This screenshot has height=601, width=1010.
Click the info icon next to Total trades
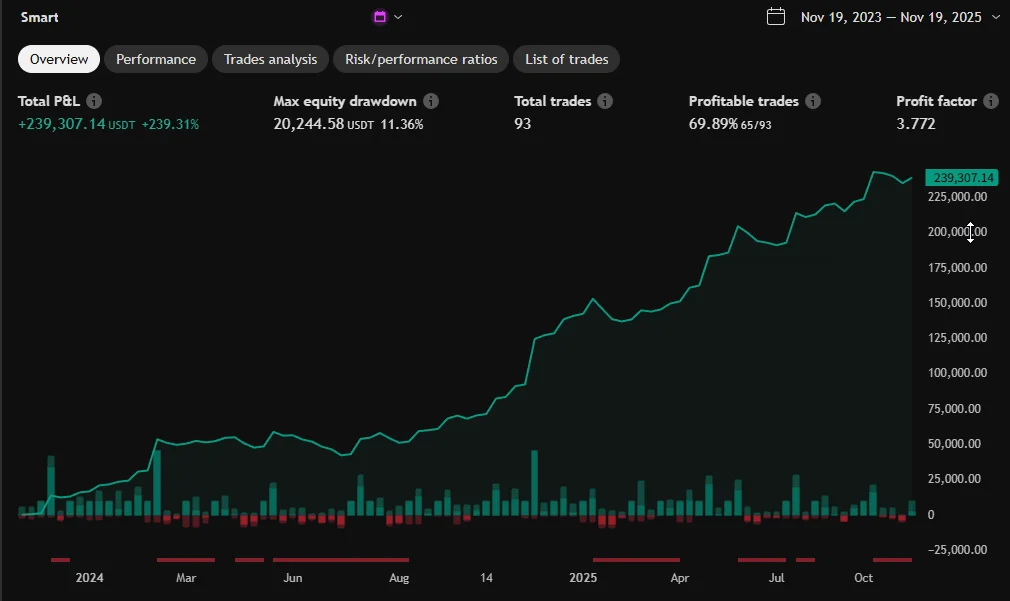tap(605, 101)
